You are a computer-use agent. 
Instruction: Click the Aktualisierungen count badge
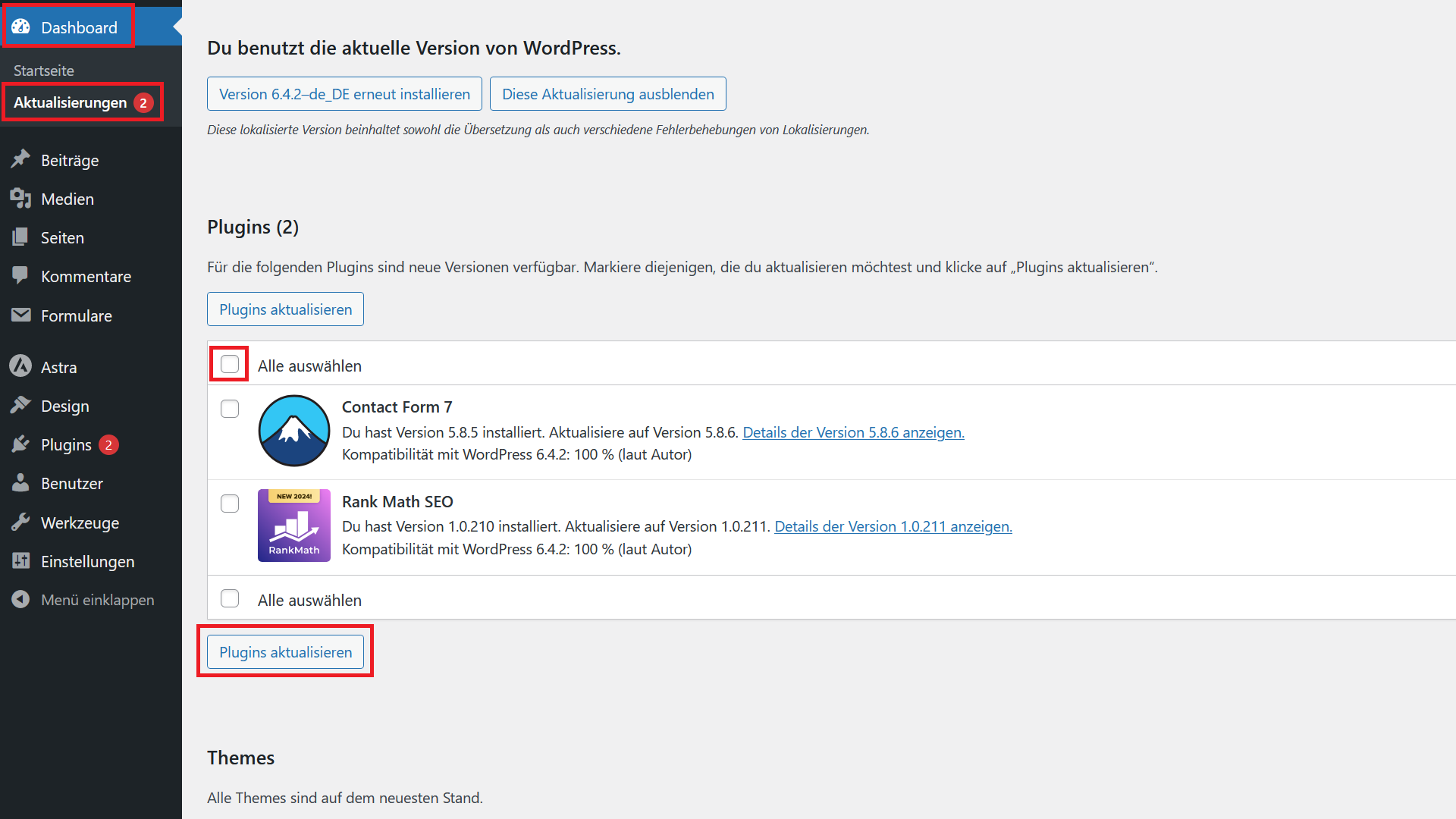pos(143,103)
